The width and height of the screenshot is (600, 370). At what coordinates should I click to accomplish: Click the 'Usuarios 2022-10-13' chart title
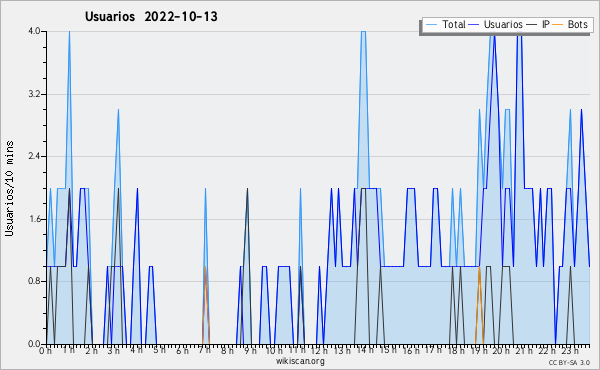click(151, 16)
